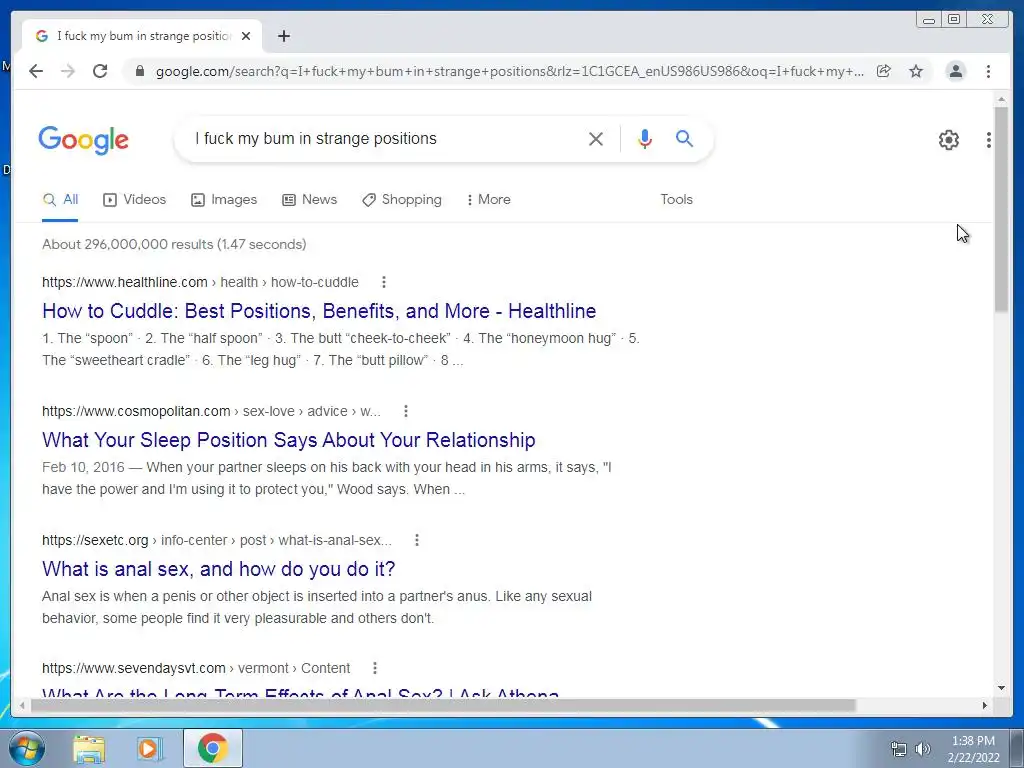1024x768 pixels.
Task: Open the search Tools options
Action: point(677,200)
